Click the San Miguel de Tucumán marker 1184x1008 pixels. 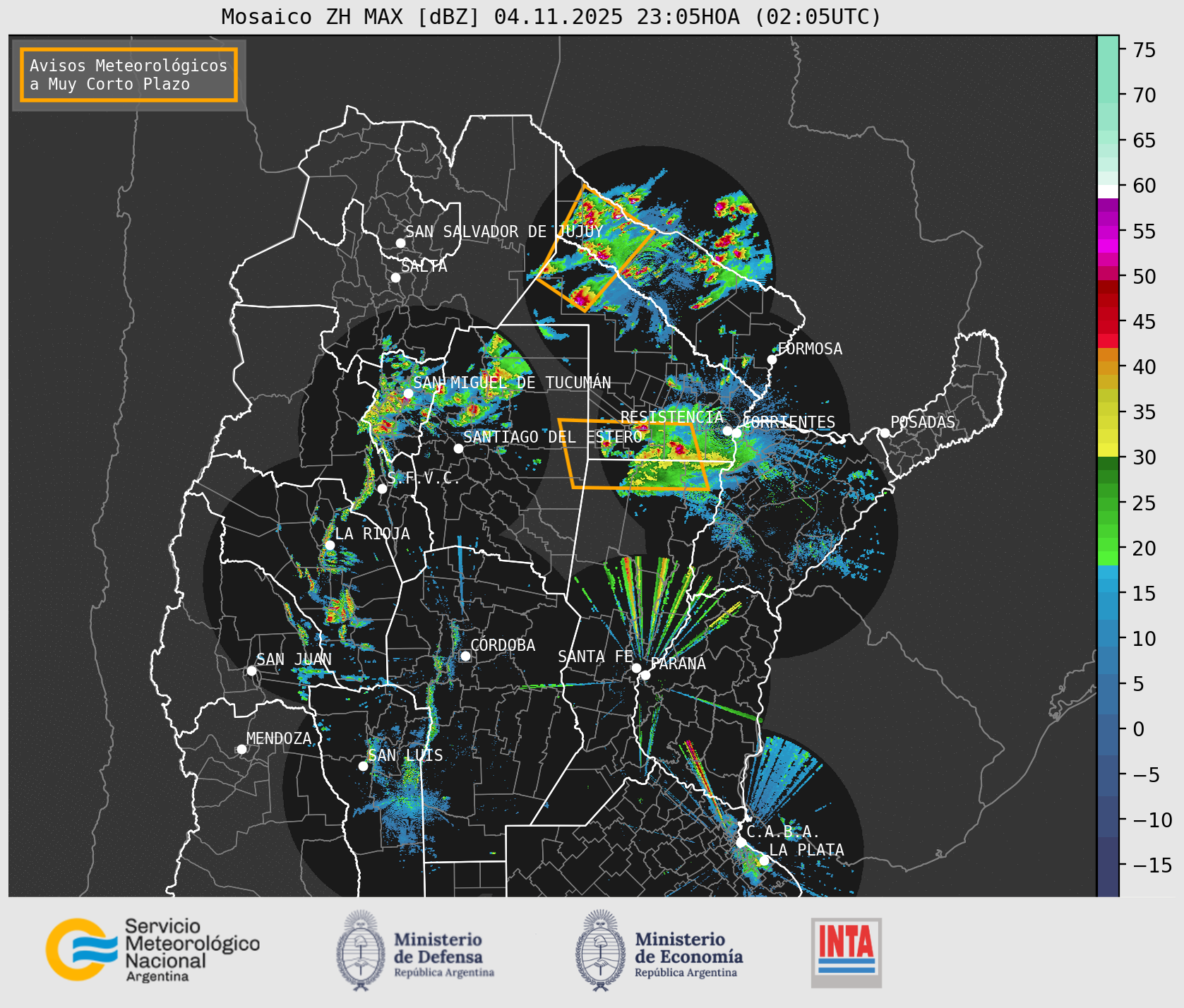tap(407, 393)
